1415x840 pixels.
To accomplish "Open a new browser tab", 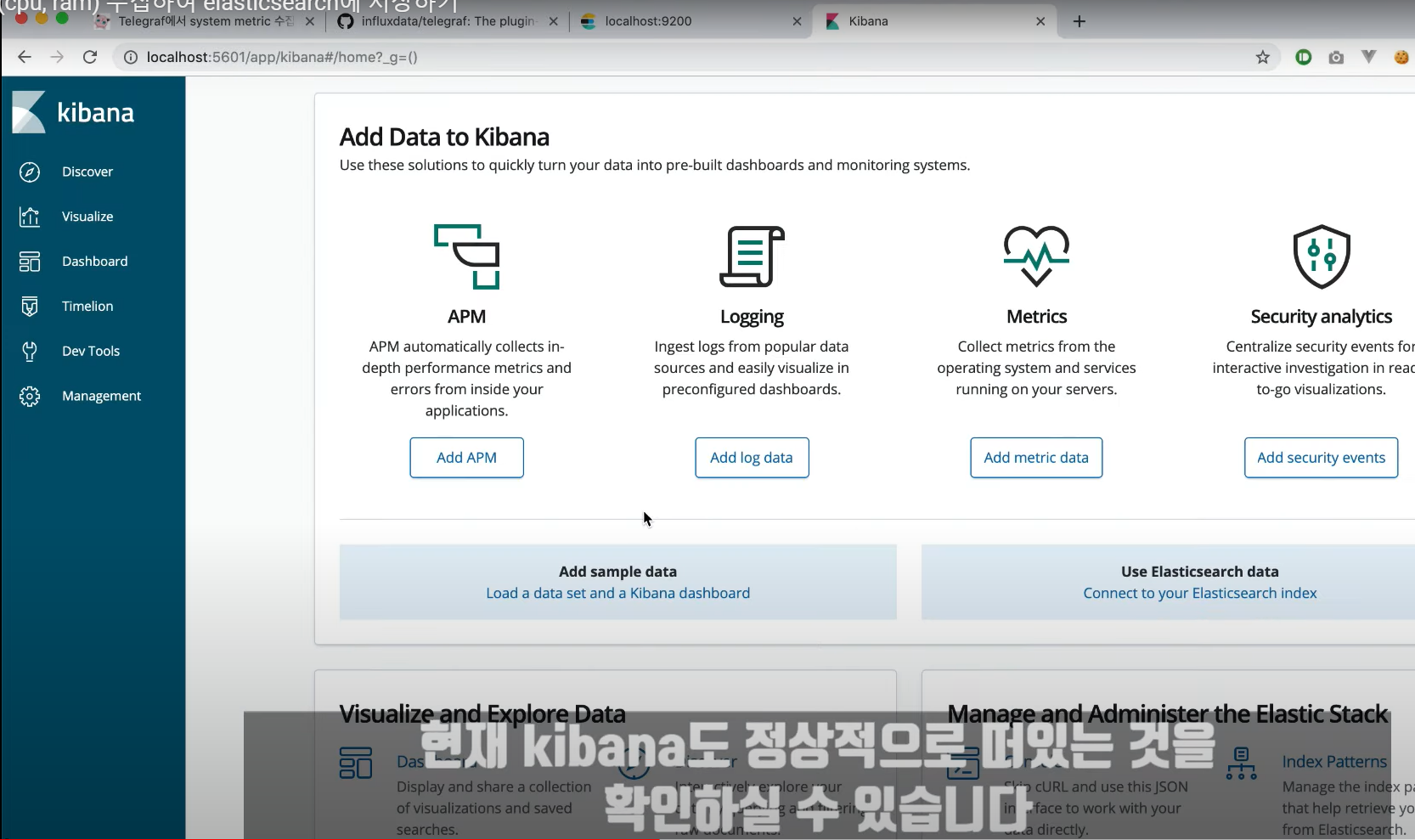I will 1080,21.
